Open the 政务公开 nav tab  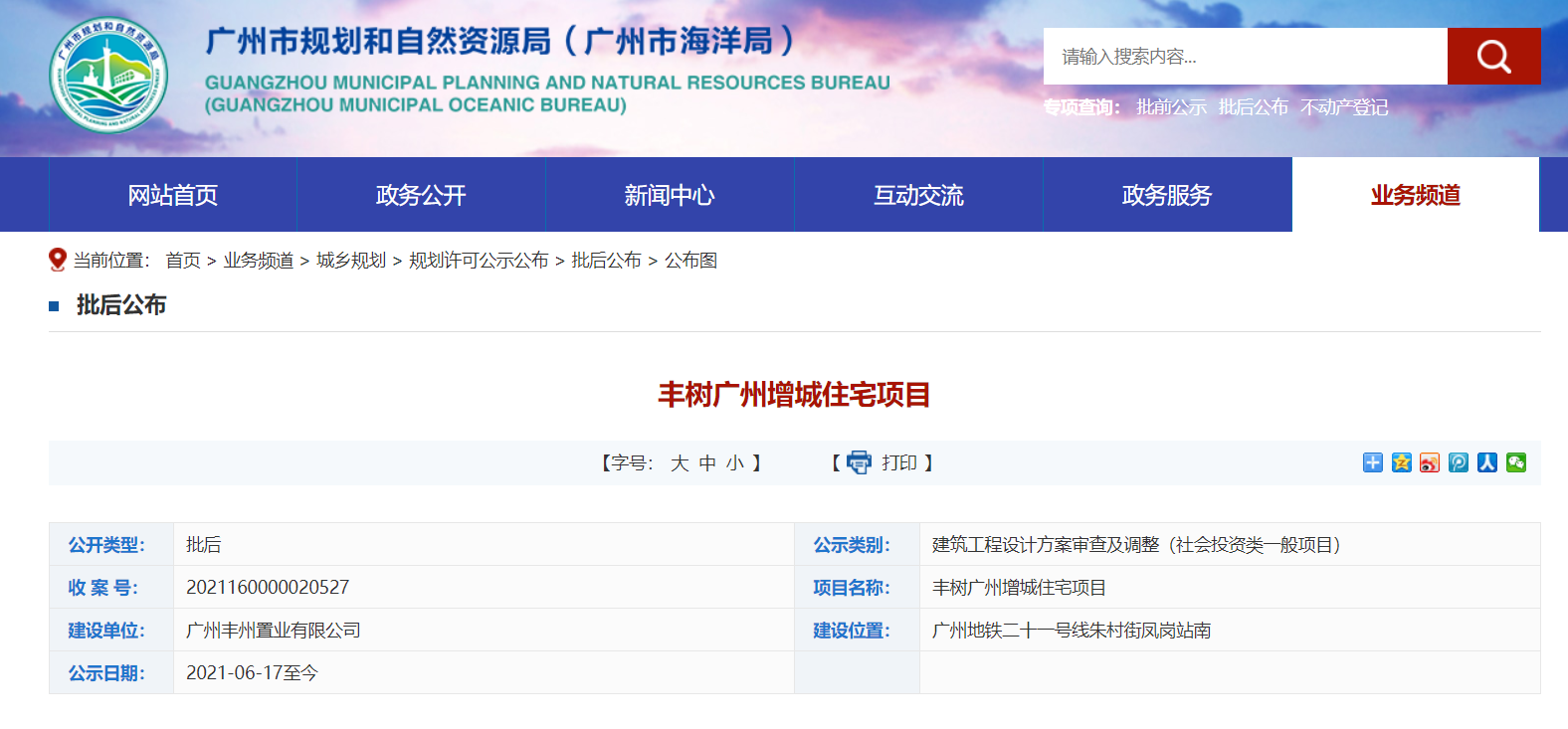pos(421,195)
